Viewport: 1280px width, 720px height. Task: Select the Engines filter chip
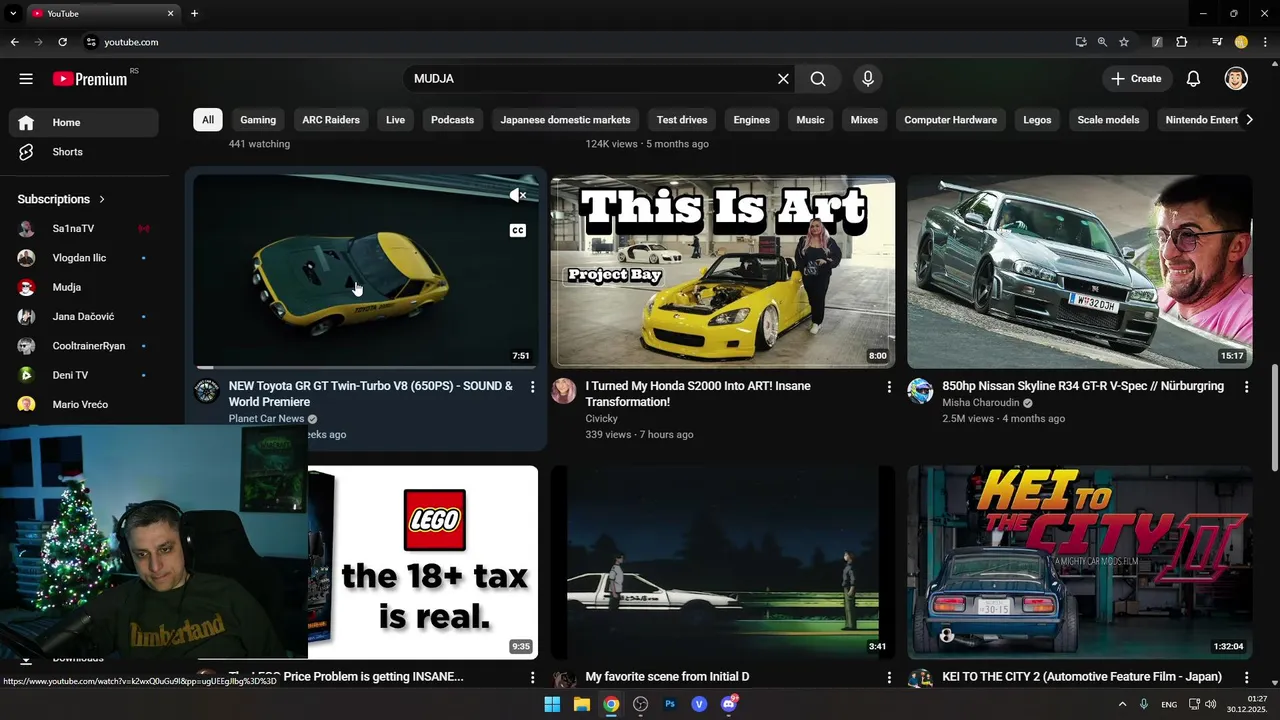(752, 120)
